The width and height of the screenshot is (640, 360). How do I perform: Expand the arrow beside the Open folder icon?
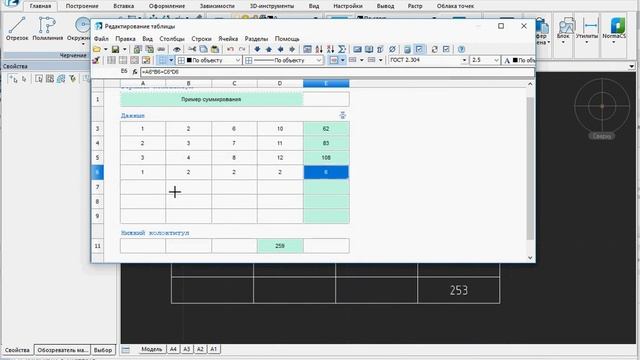click(105, 49)
